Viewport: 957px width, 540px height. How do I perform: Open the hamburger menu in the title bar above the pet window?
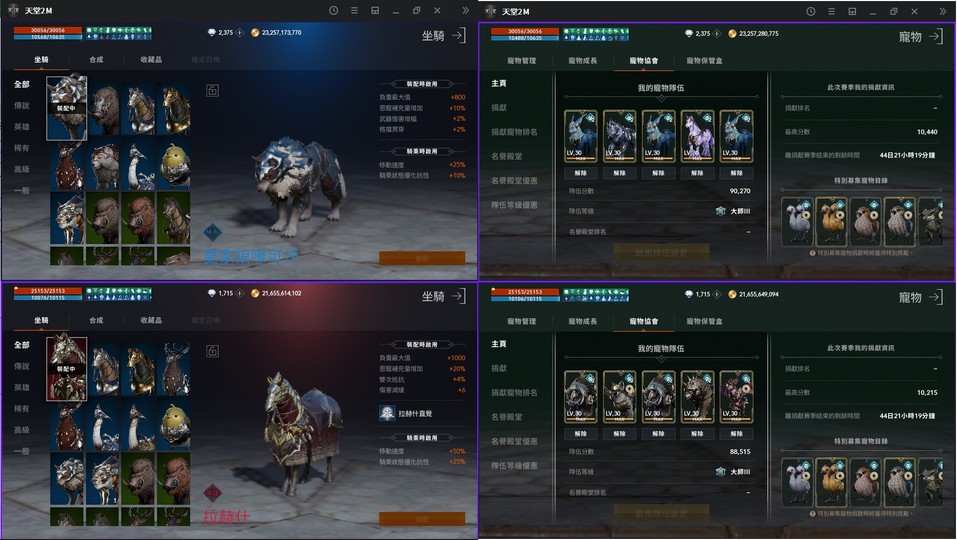pyautogui.click(x=831, y=11)
